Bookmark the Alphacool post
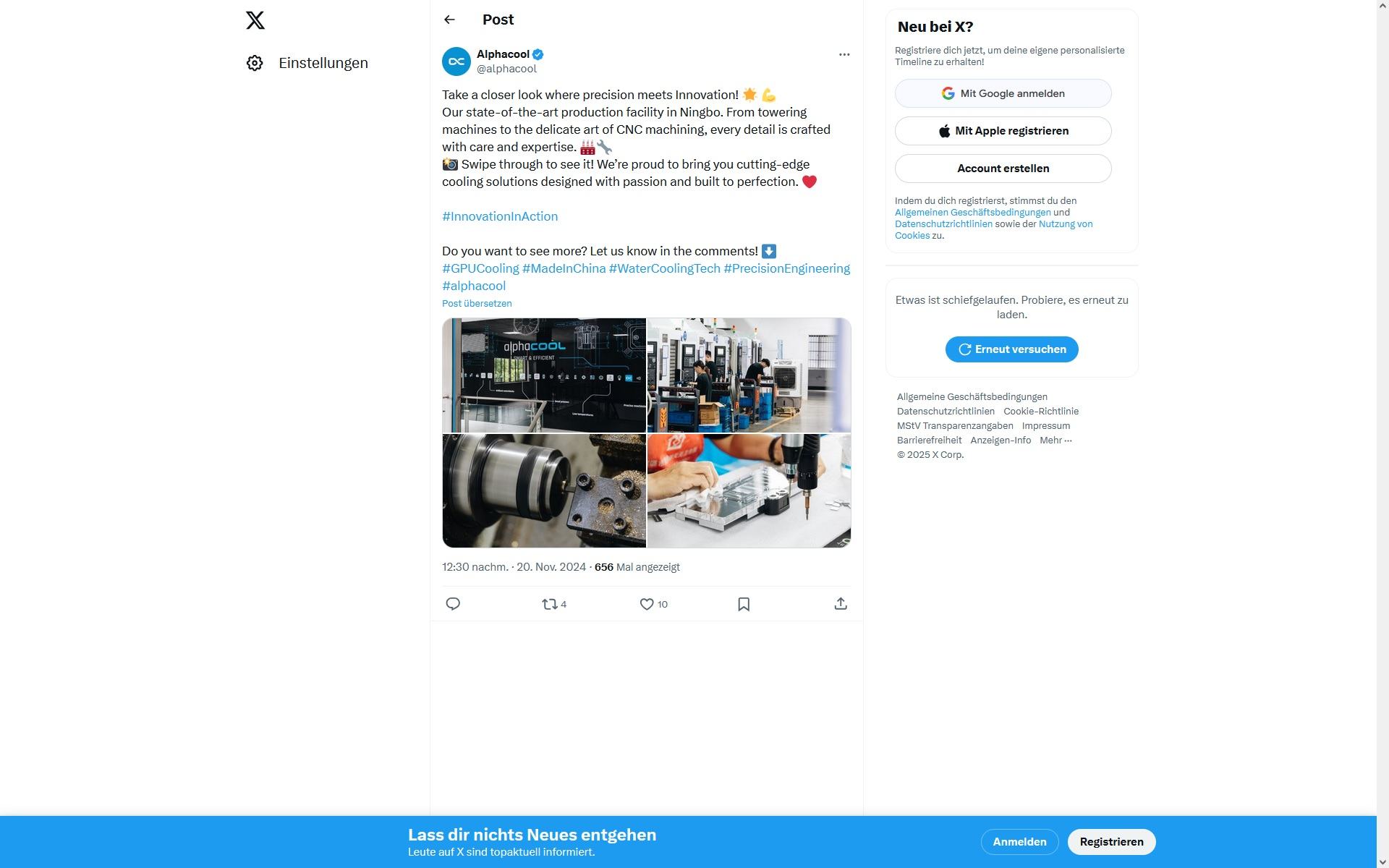This screenshot has width=1389, height=868. coord(744,604)
